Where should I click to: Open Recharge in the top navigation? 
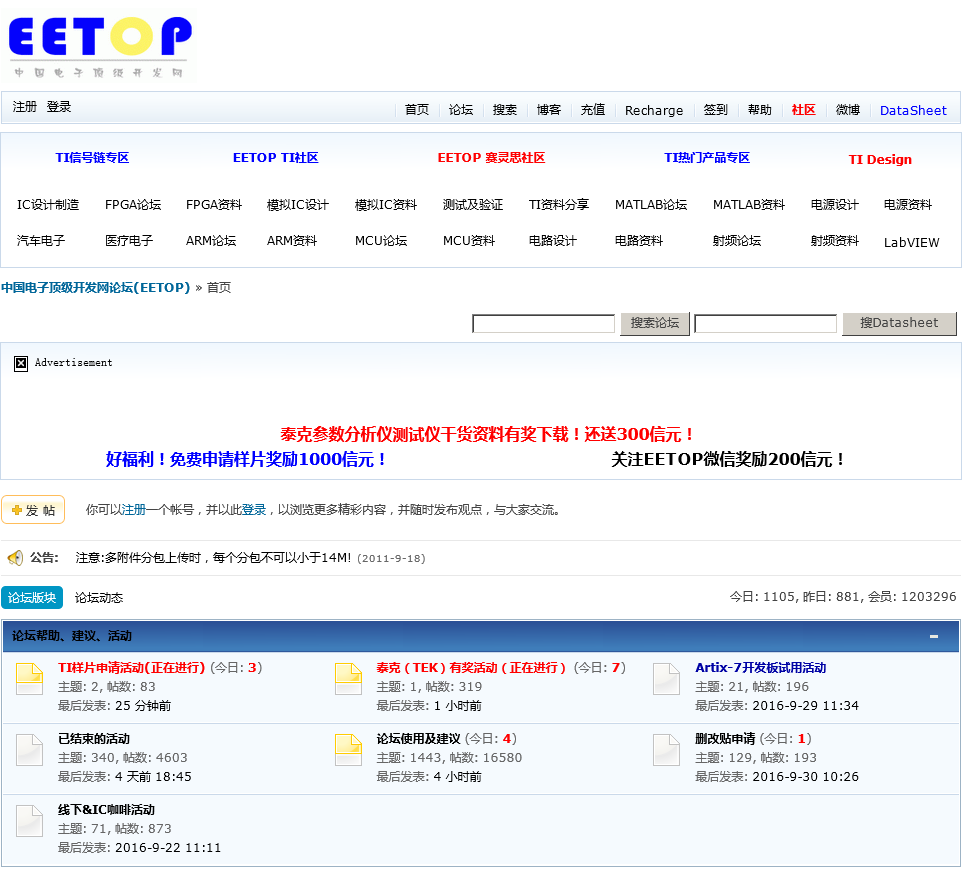tap(653, 110)
